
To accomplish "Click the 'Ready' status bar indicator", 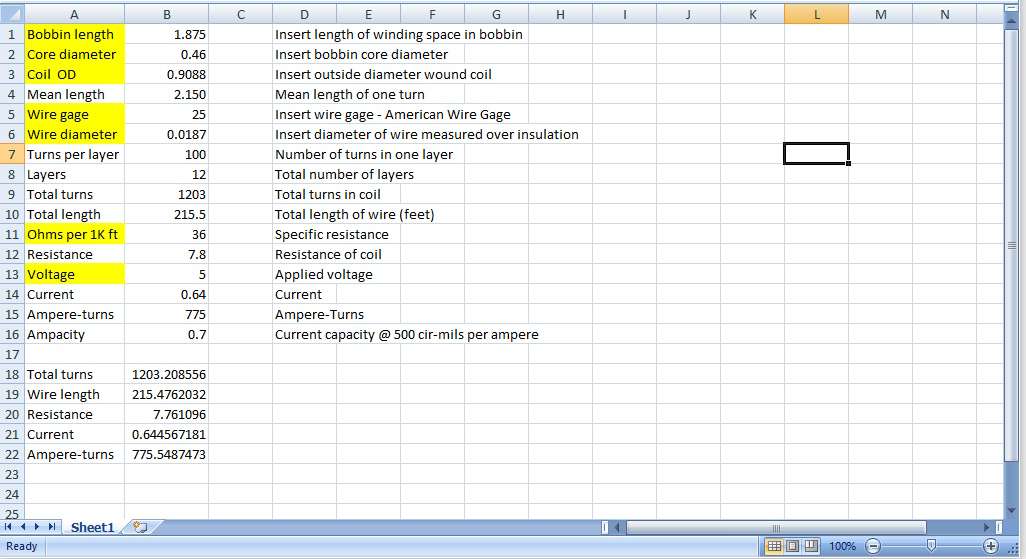I will pos(22,546).
